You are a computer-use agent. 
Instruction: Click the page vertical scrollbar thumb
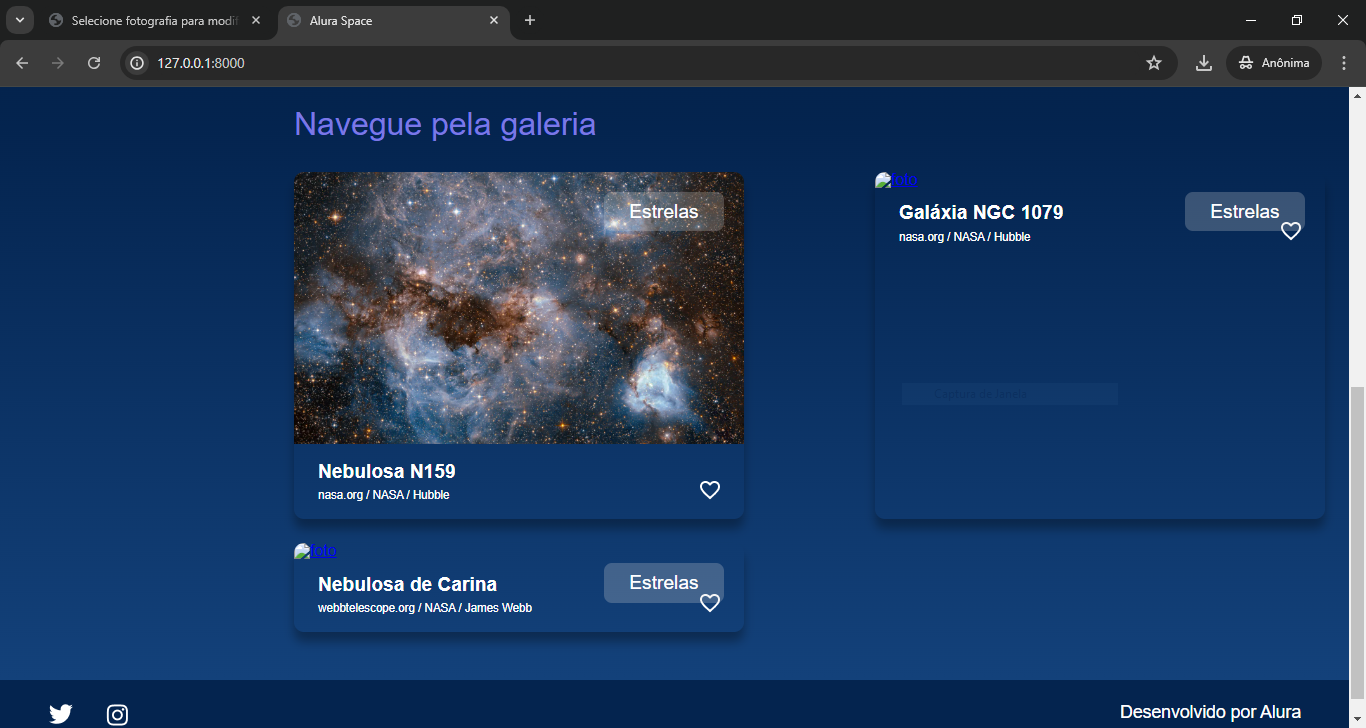point(1357,543)
